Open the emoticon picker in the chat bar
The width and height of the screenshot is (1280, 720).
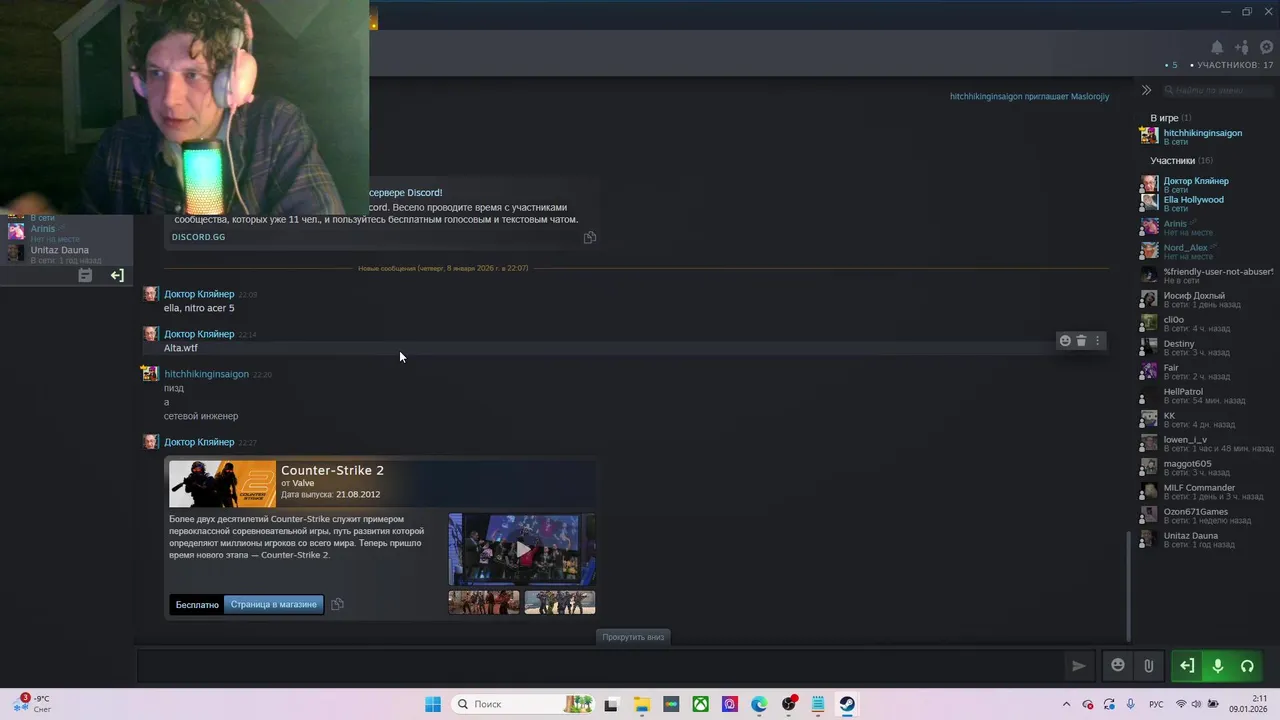click(1118, 666)
